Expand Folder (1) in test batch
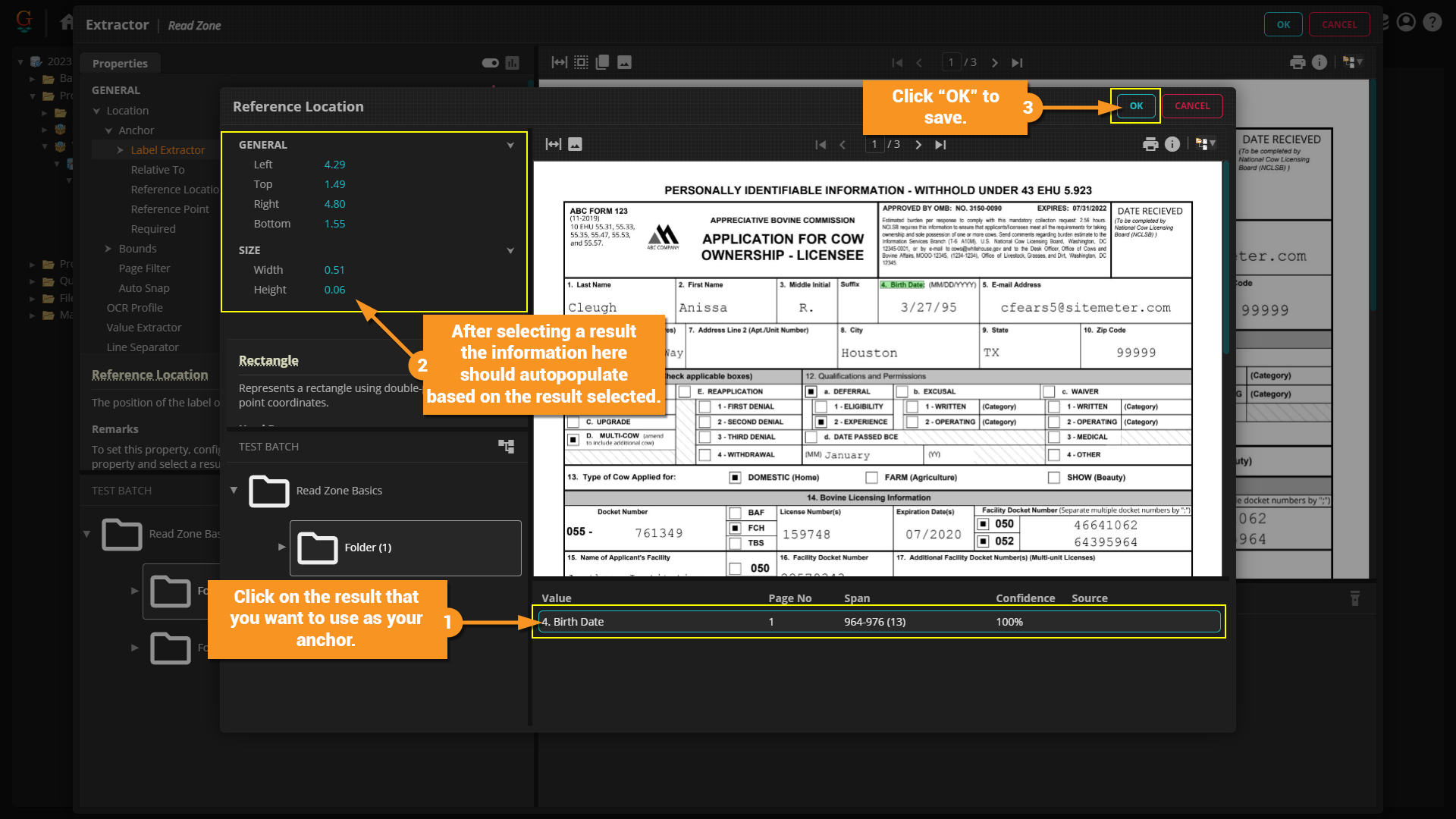The height and width of the screenshot is (819, 1456). 282,547
